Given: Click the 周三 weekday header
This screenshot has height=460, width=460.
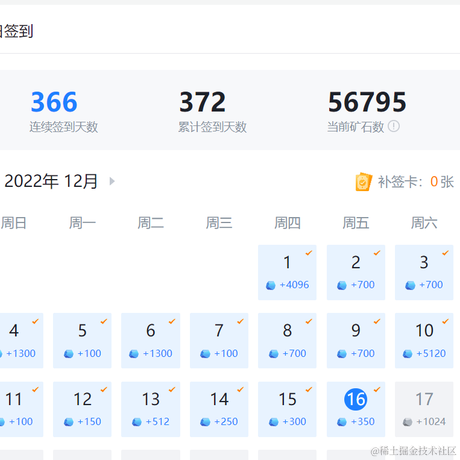Looking at the screenshot, I should point(219,223).
